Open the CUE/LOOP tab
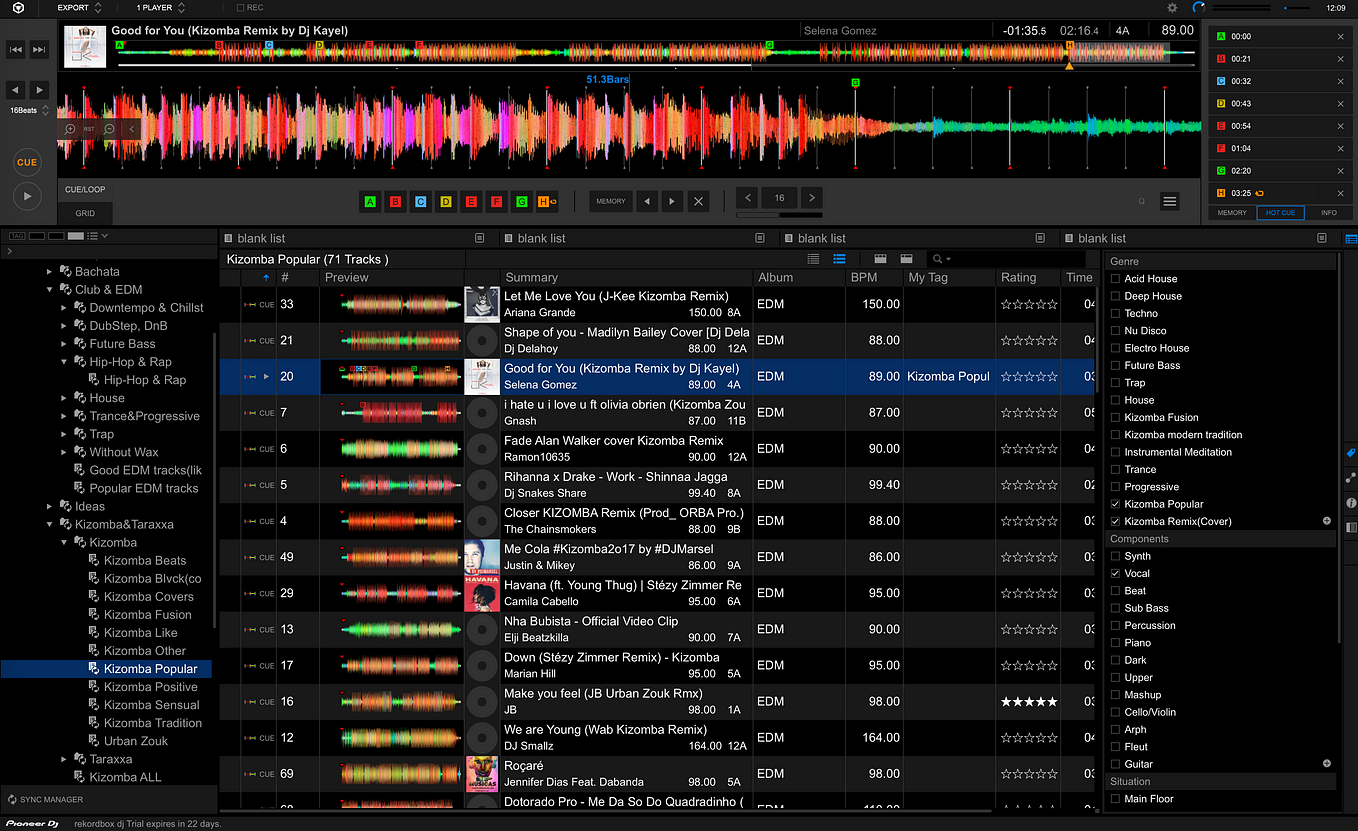Viewport: 1358px width, 831px height. tap(85, 189)
